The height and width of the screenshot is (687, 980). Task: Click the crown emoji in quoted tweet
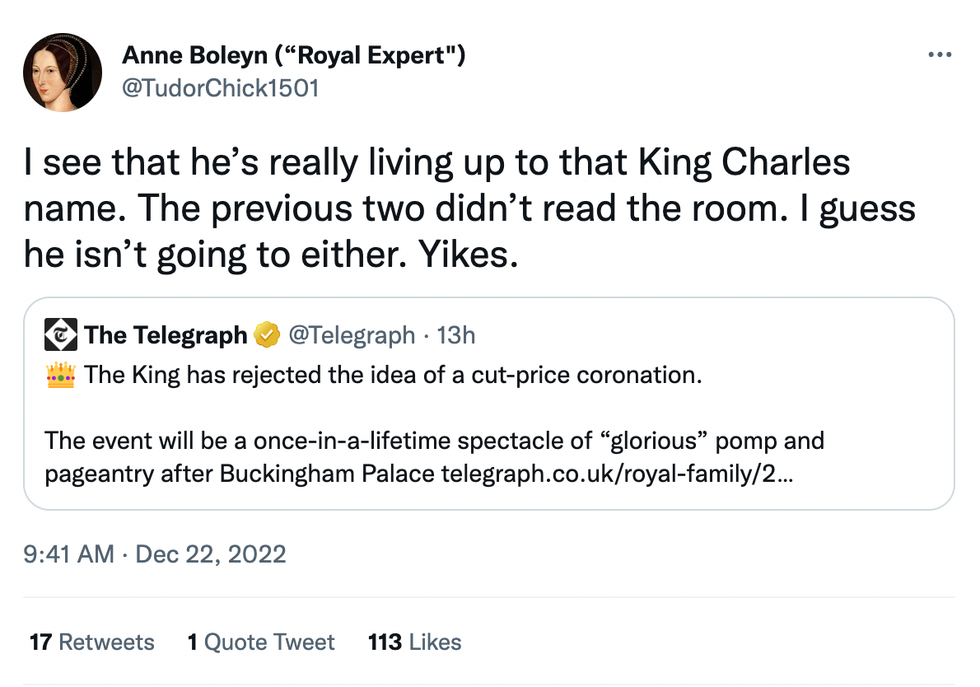61,377
